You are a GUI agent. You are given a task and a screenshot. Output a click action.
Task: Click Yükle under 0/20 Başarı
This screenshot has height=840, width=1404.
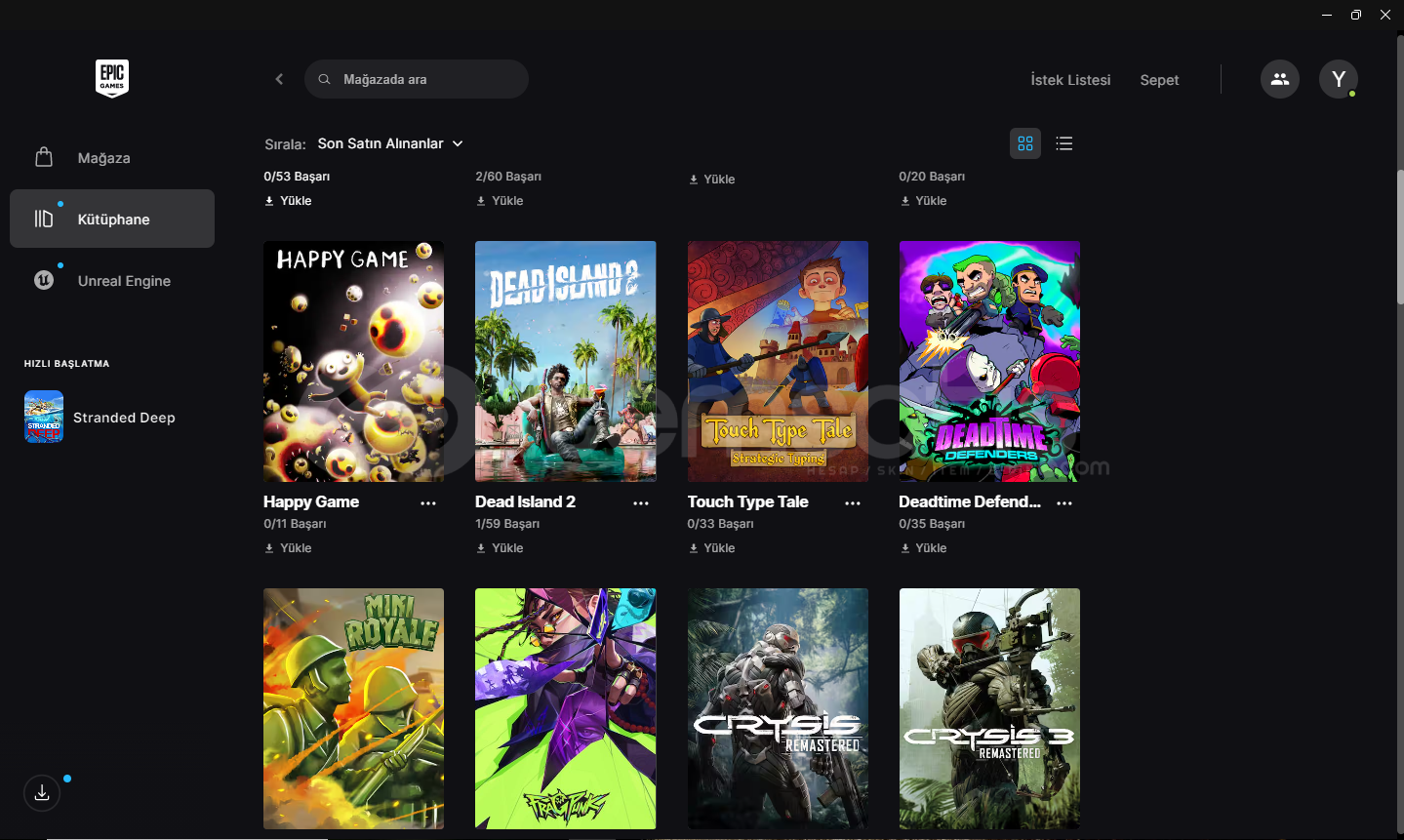[x=923, y=201]
